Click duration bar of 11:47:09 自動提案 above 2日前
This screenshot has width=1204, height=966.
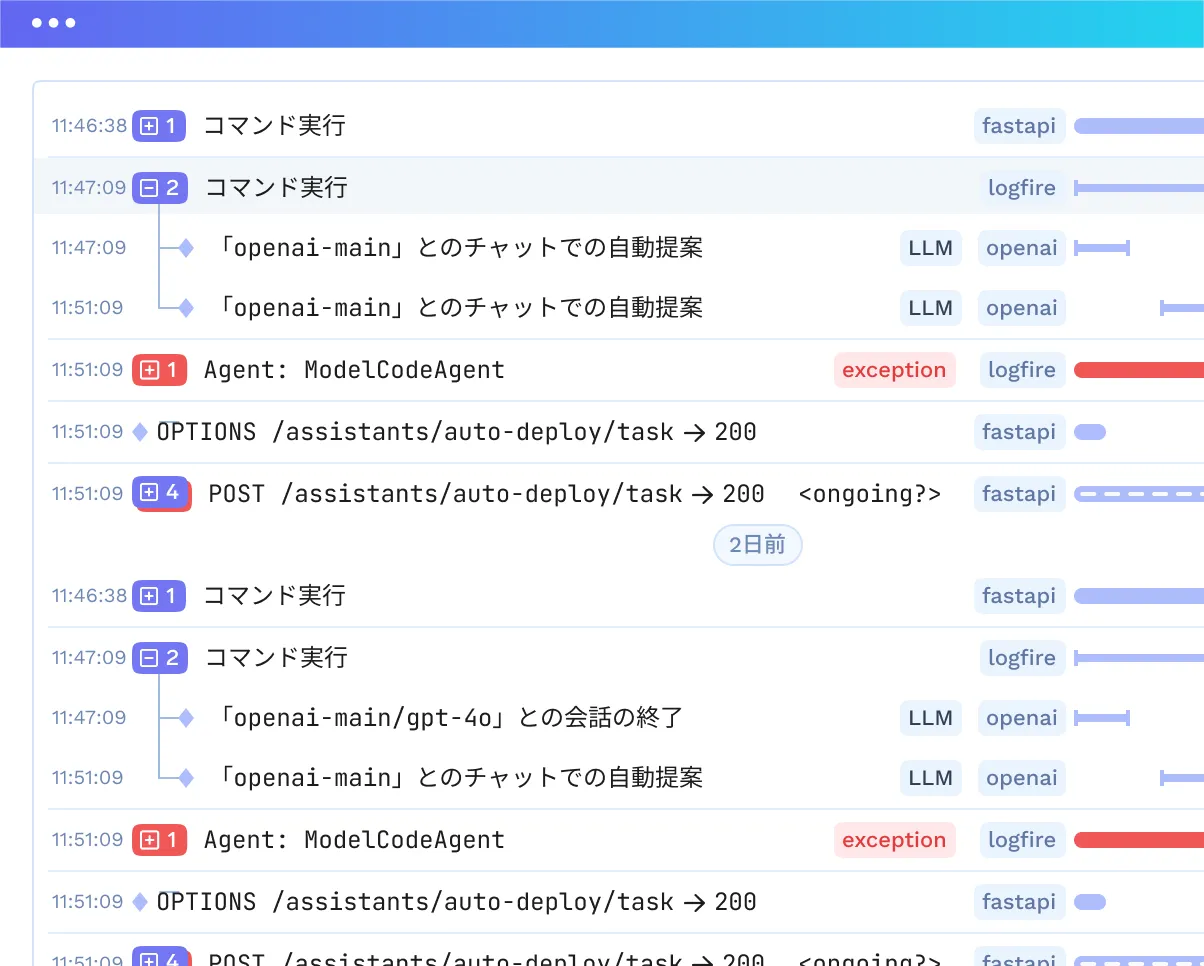(x=1102, y=248)
